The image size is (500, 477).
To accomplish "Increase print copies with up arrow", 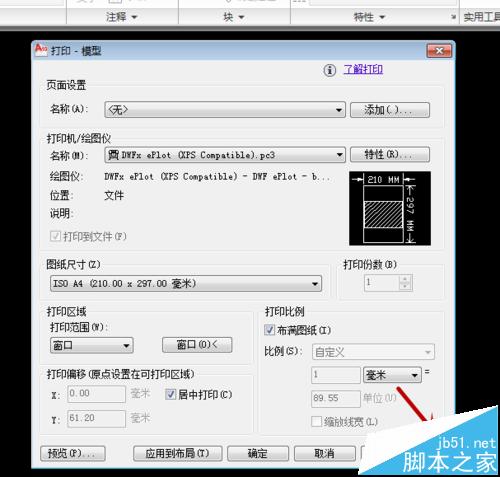I will pos(405,279).
